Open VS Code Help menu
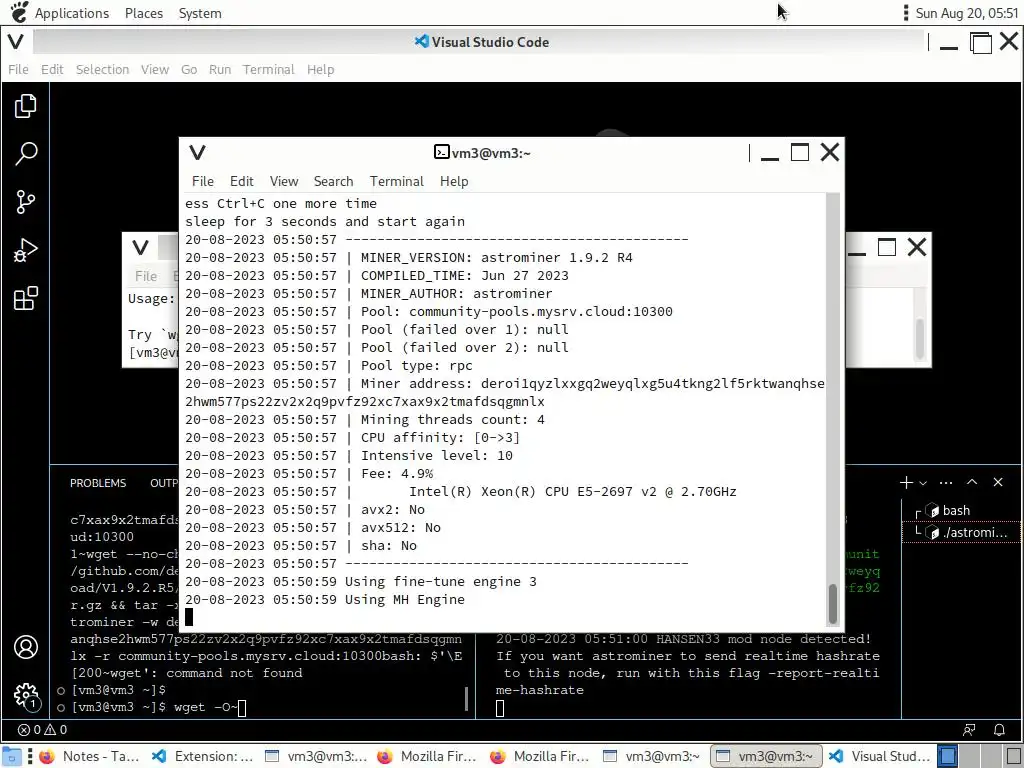 (320, 69)
